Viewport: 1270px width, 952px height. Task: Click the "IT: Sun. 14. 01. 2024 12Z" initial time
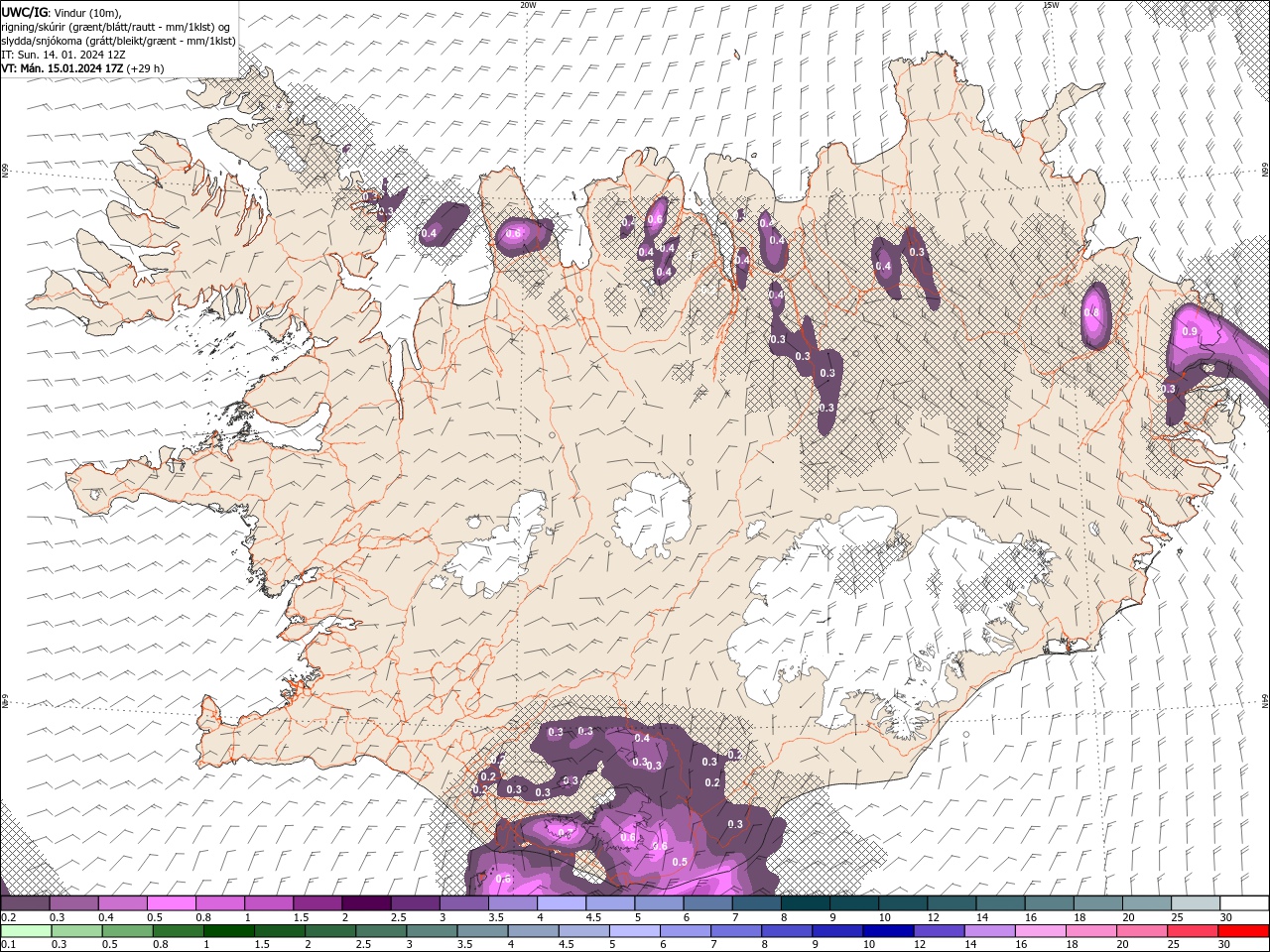64,55
